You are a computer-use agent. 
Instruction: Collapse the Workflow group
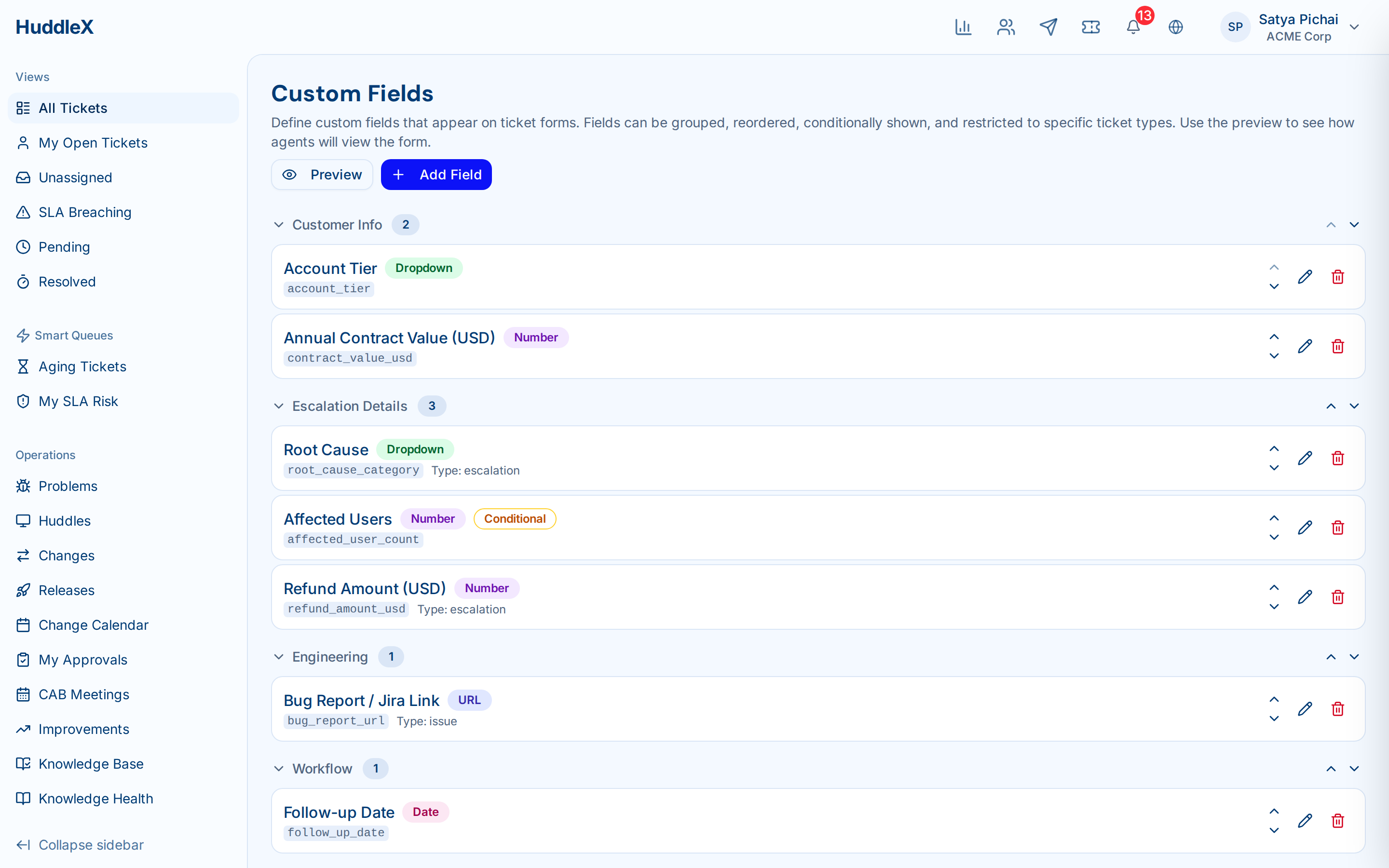coord(278,769)
